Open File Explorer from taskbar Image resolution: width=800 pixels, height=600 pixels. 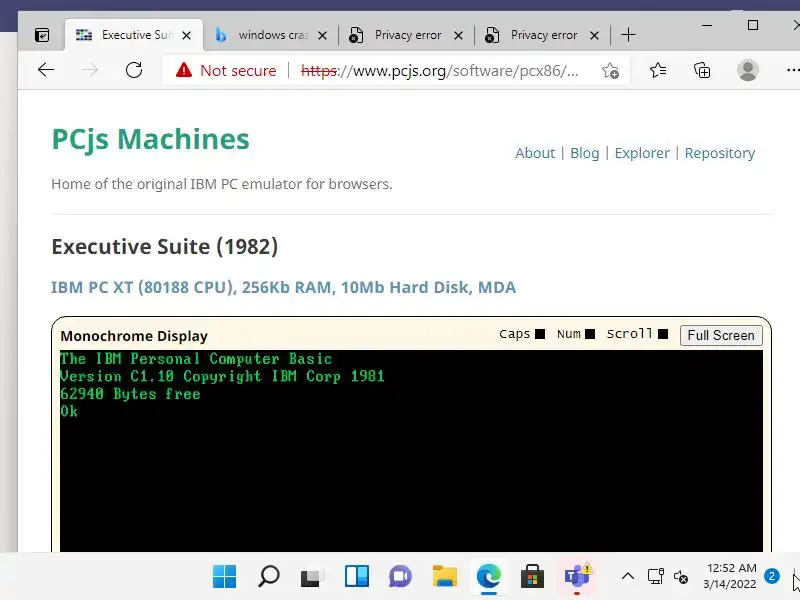coord(444,577)
